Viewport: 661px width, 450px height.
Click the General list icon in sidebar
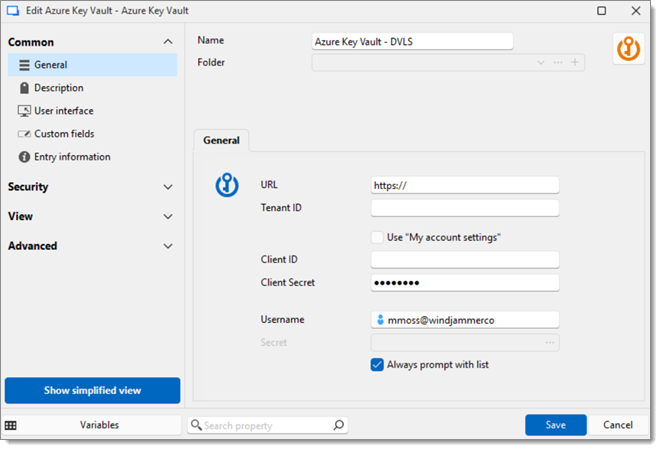tap(24, 65)
